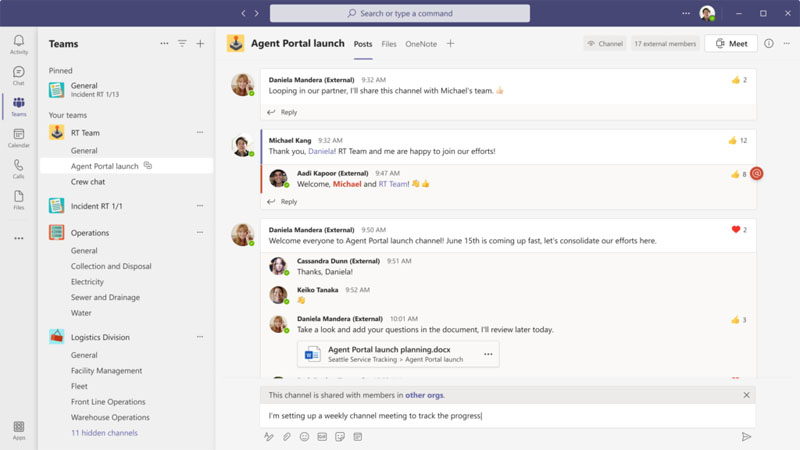The image size is (800, 450).
Task: Open the emoji picker in compose toolbar
Action: tap(304, 437)
